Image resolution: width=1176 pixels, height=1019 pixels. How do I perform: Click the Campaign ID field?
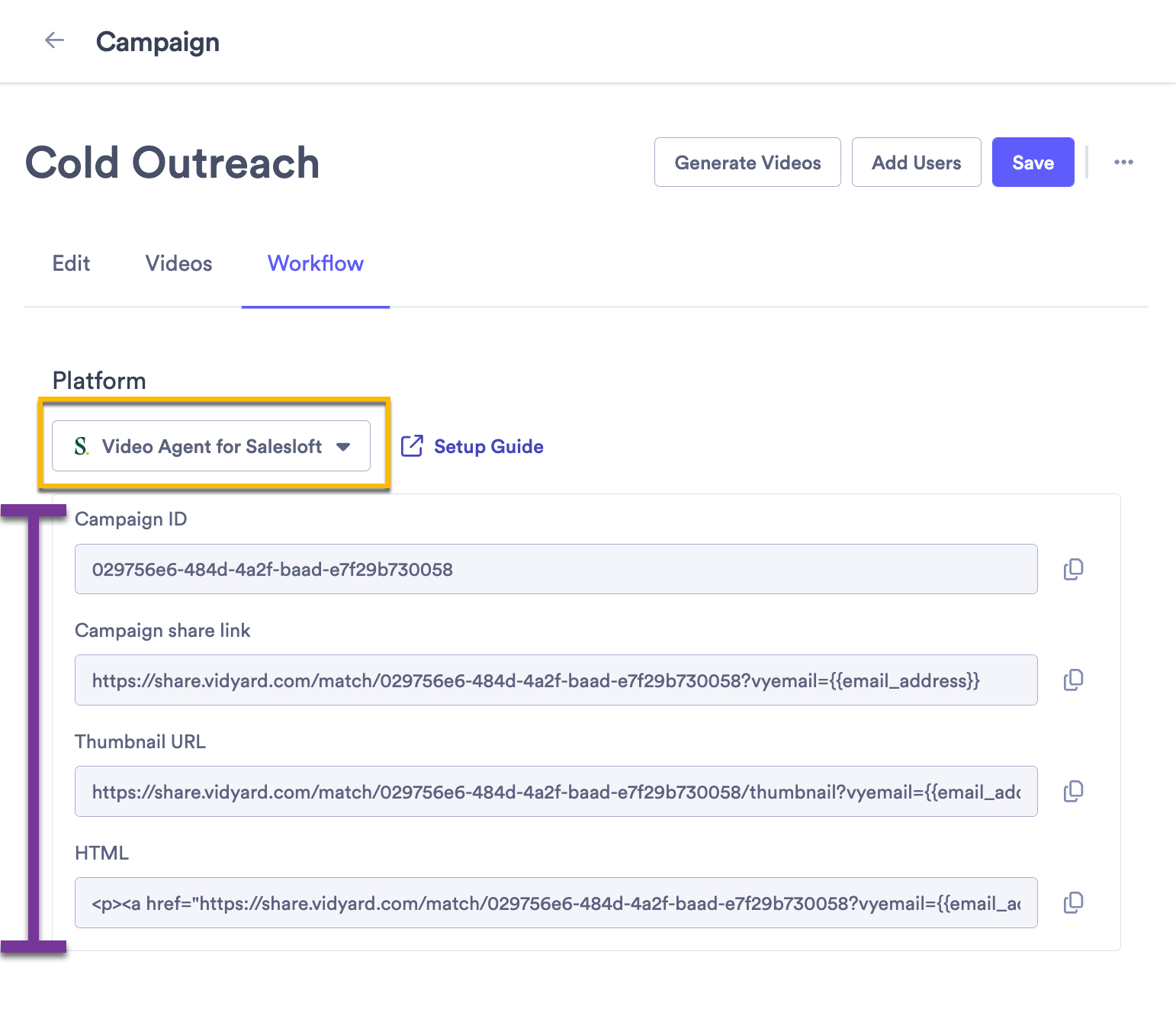pyautogui.click(x=556, y=569)
